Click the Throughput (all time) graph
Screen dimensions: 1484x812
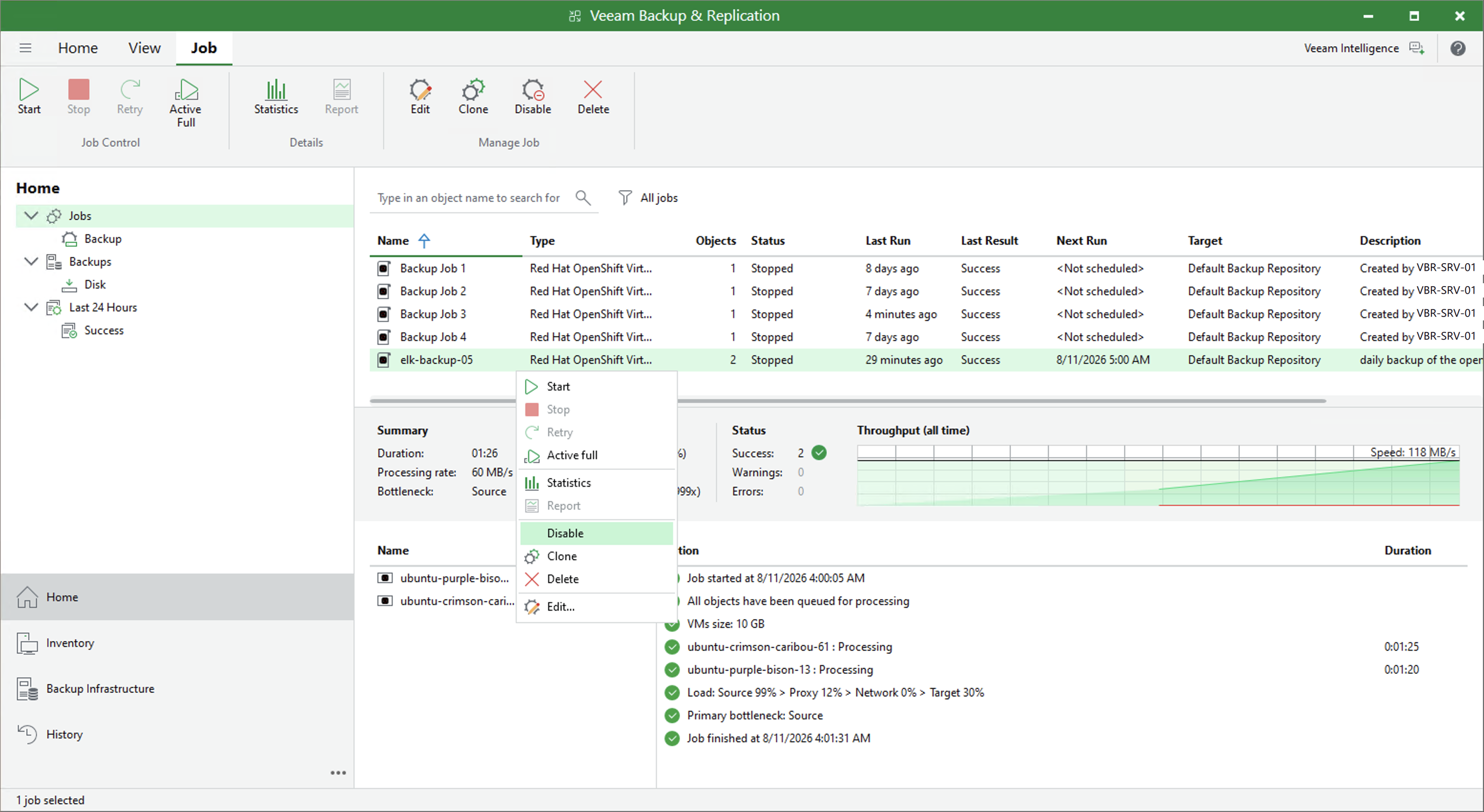pyautogui.click(x=1158, y=476)
